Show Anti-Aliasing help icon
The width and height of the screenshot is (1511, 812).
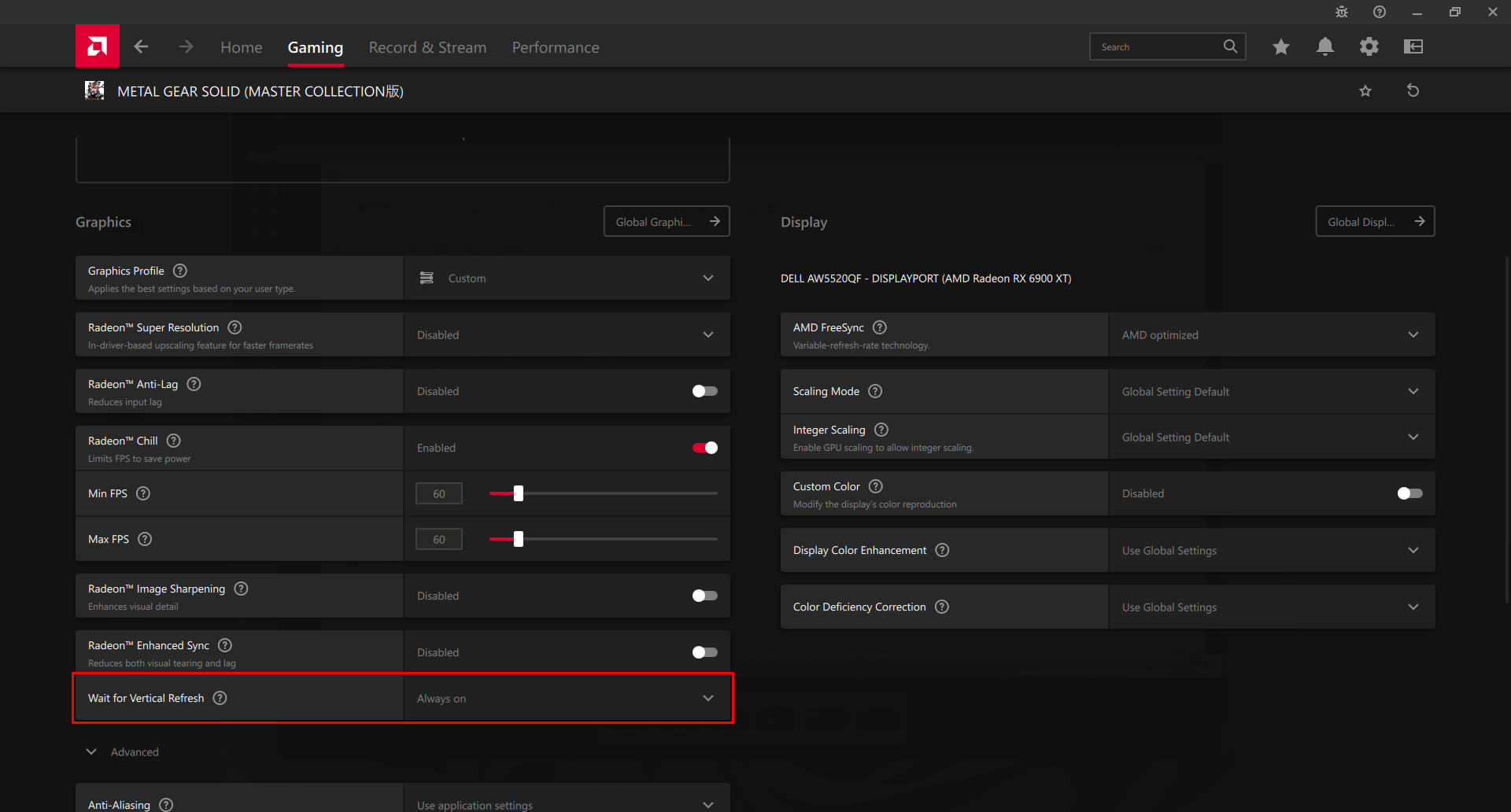166,804
